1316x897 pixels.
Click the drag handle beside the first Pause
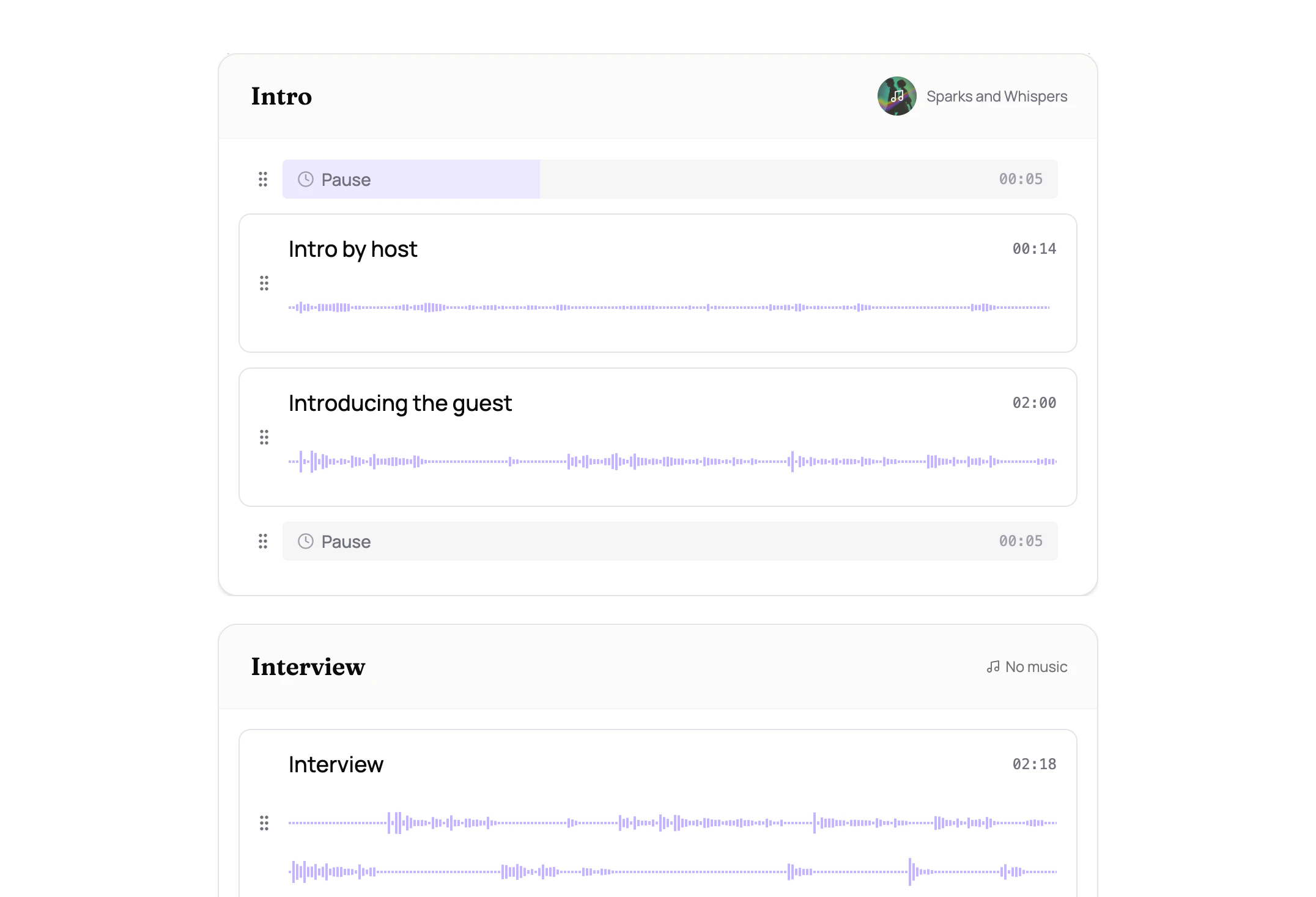[263, 179]
